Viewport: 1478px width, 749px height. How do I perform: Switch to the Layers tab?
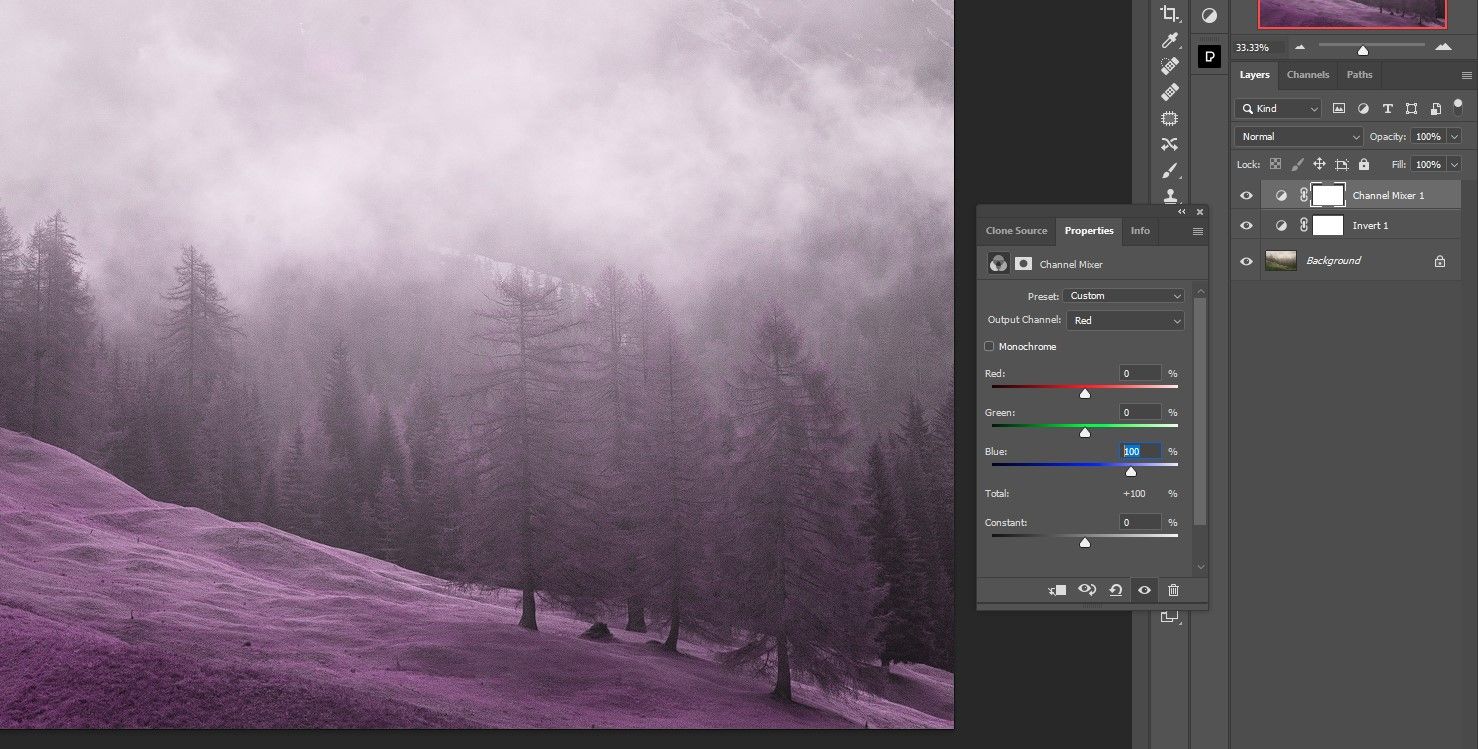point(1254,75)
